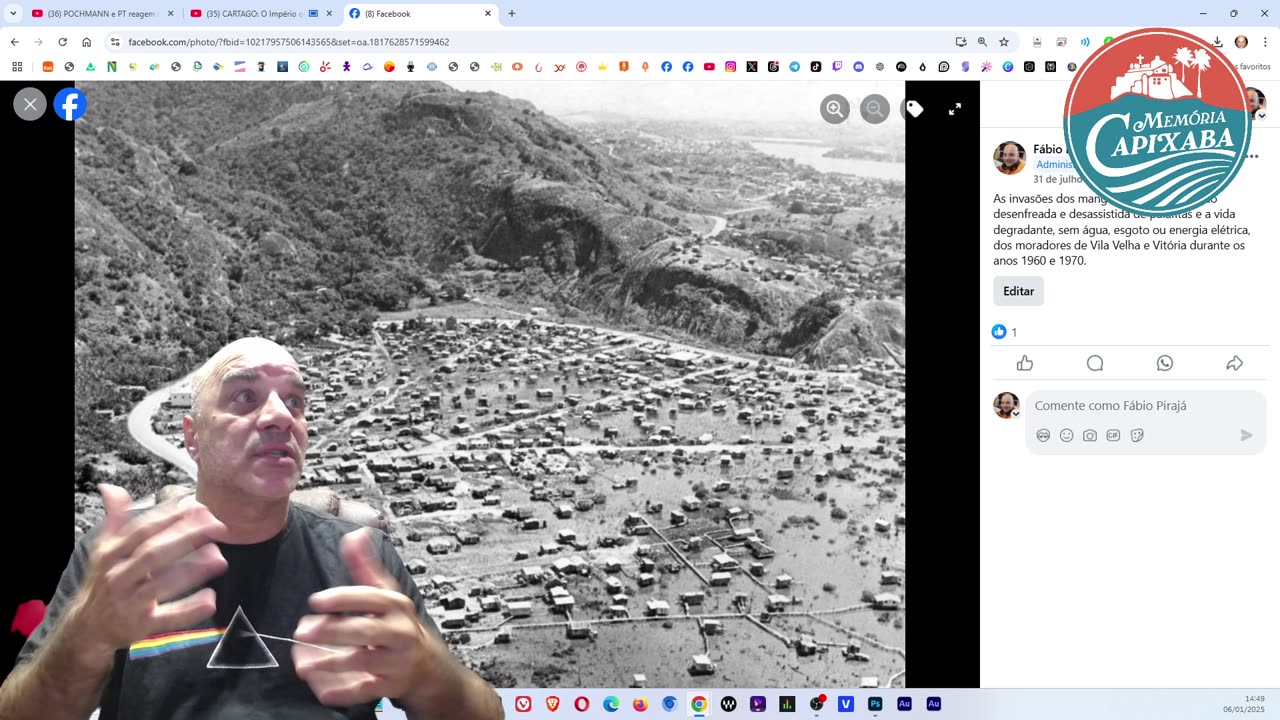This screenshot has height=720, width=1280.
Task: Expand the tab search dropdown
Action: tap(13, 14)
